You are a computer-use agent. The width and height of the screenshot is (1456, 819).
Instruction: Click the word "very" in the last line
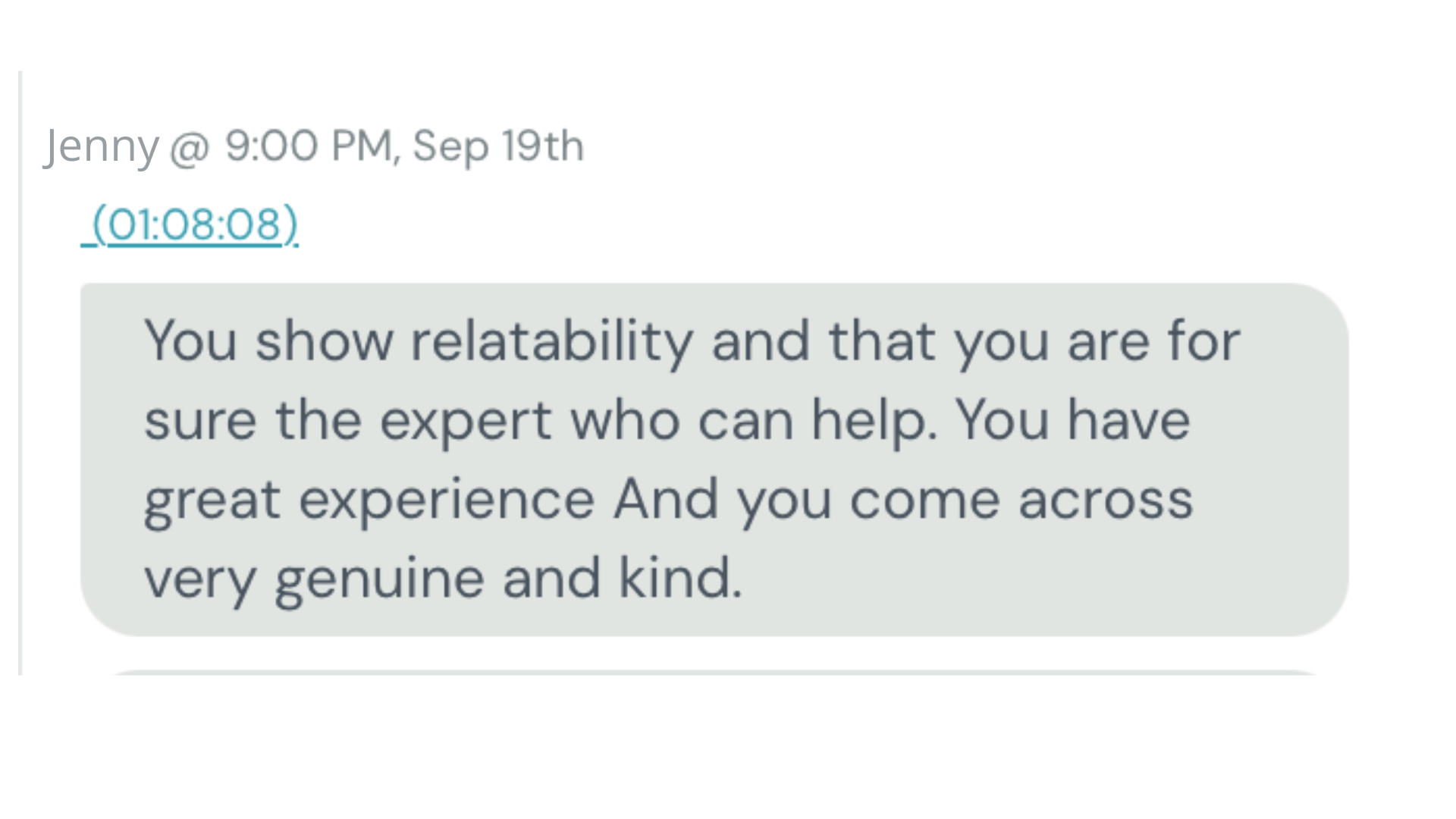[200, 579]
